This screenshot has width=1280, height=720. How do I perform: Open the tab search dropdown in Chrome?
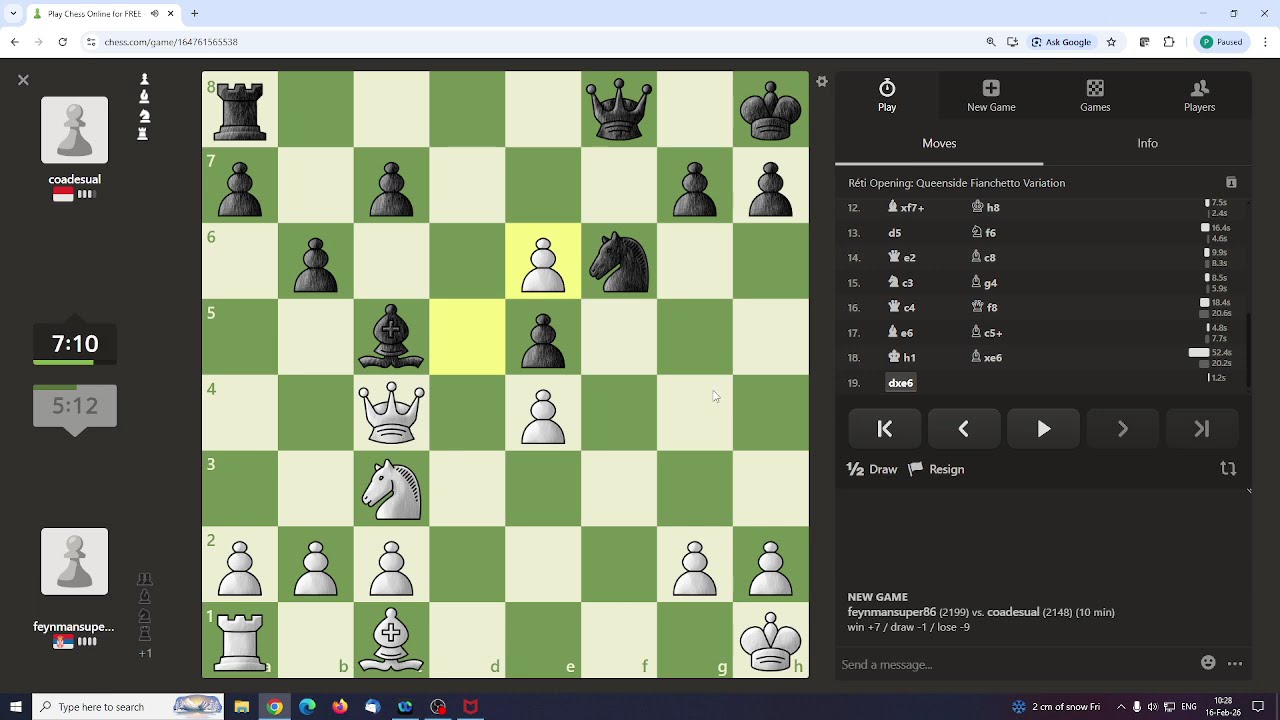(13, 14)
